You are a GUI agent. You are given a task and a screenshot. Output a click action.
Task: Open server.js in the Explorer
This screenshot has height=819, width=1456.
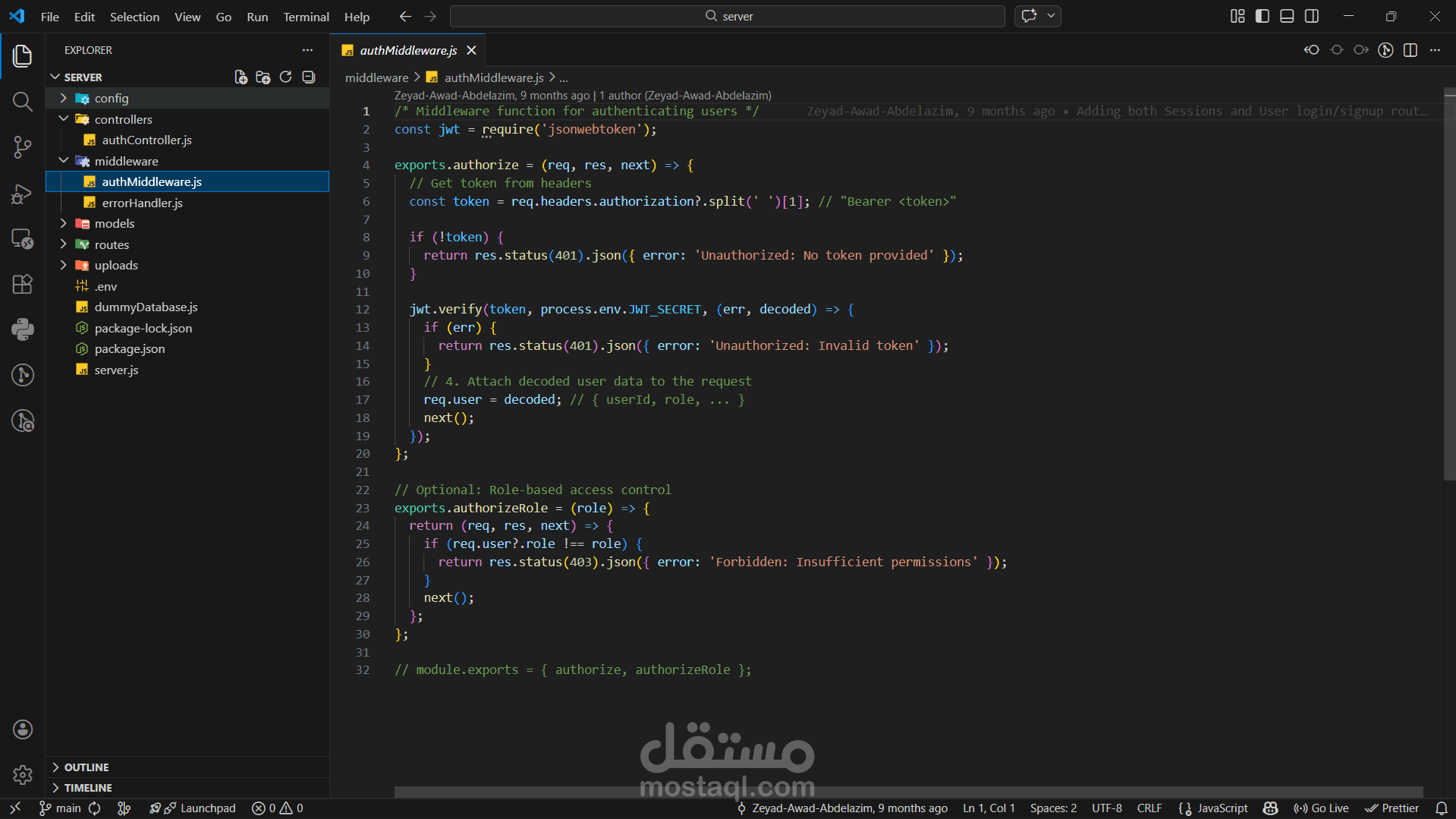[x=187, y=370]
